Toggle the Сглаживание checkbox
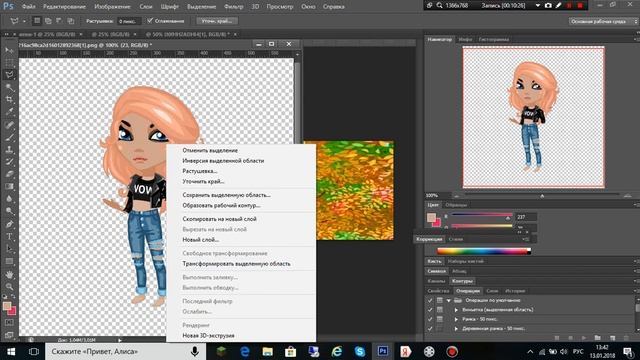The width and height of the screenshot is (640, 360). (150, 20)
